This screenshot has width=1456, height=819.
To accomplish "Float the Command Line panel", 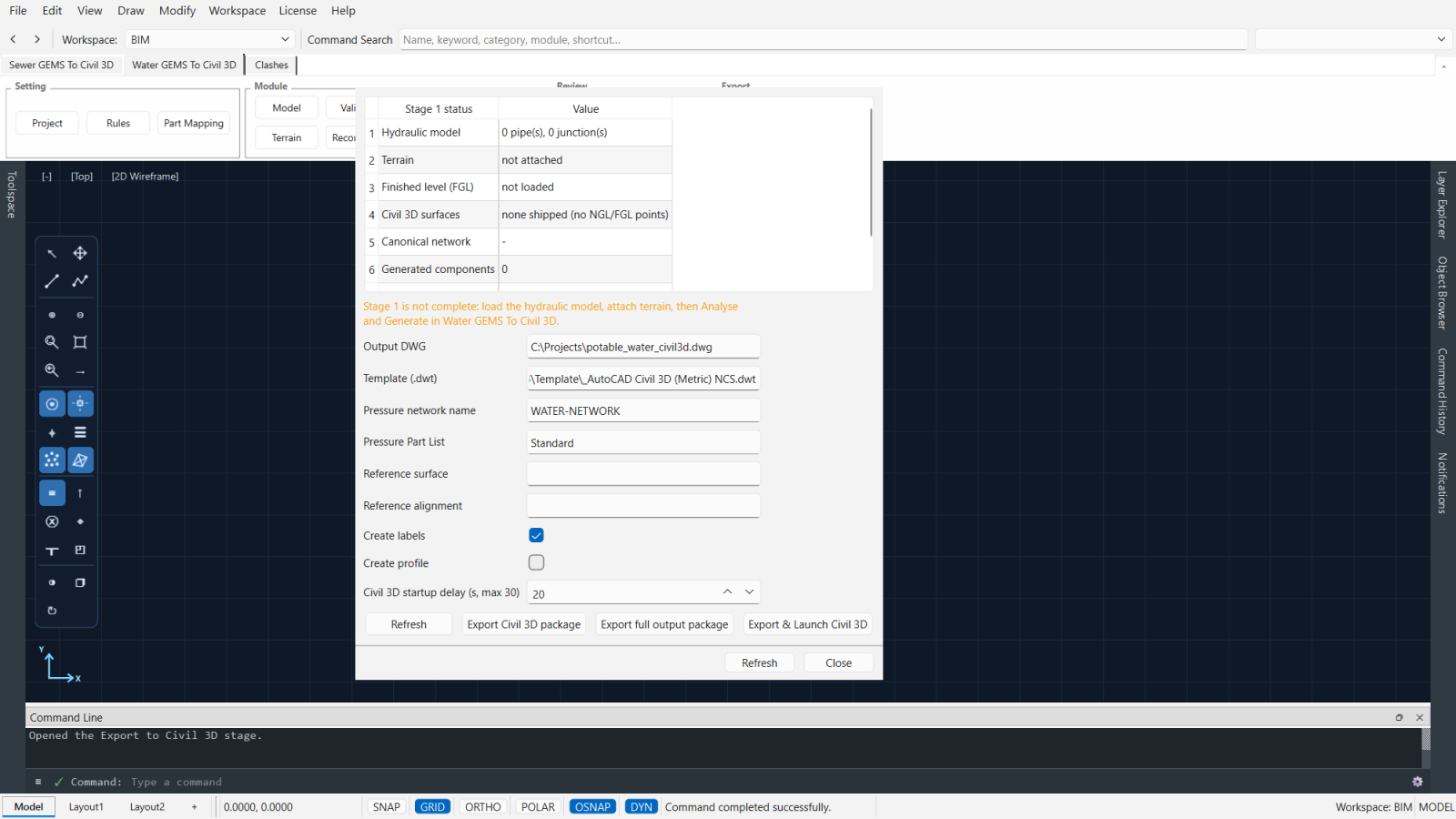I will (1400, 717).
